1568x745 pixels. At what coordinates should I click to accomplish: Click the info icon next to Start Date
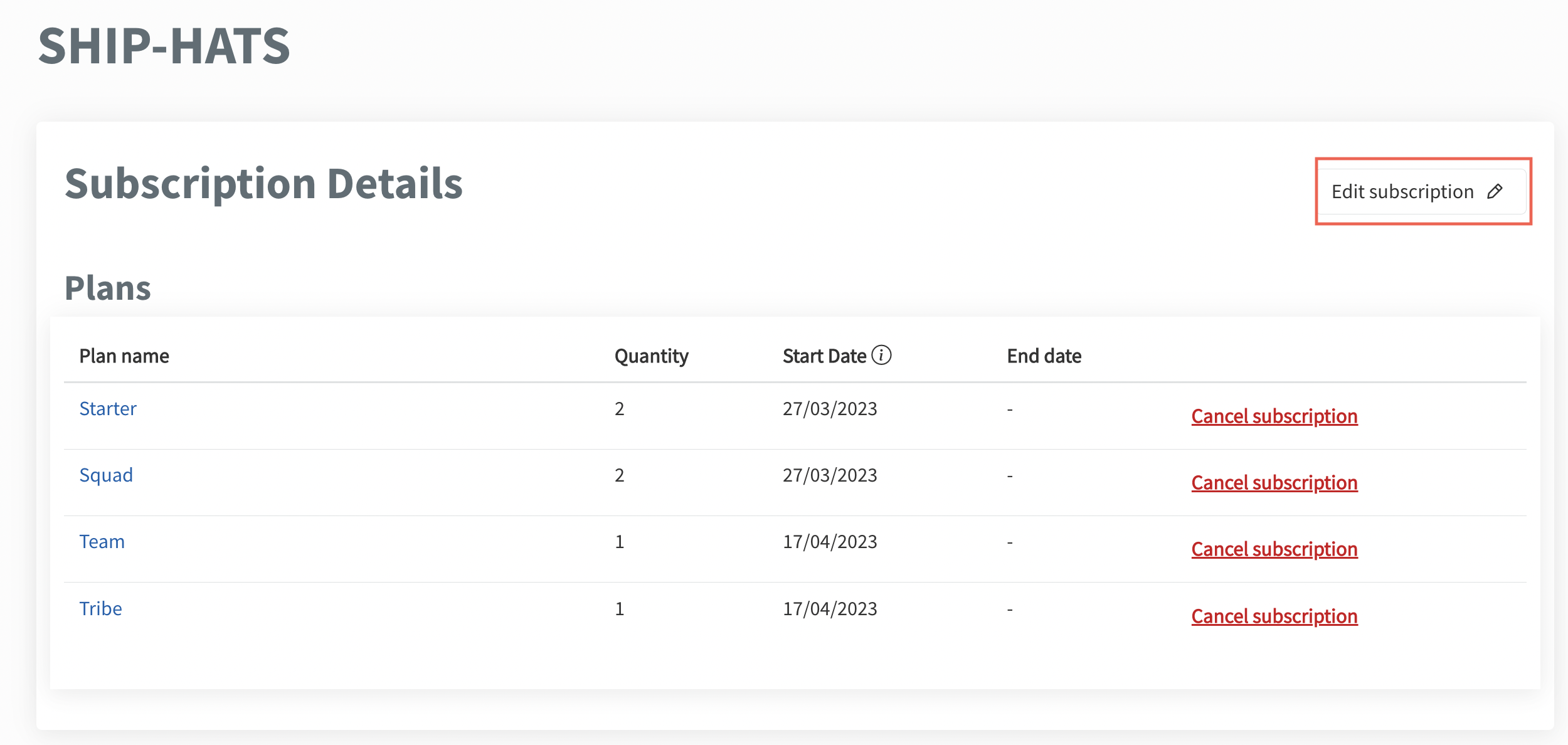click(881, 355)
